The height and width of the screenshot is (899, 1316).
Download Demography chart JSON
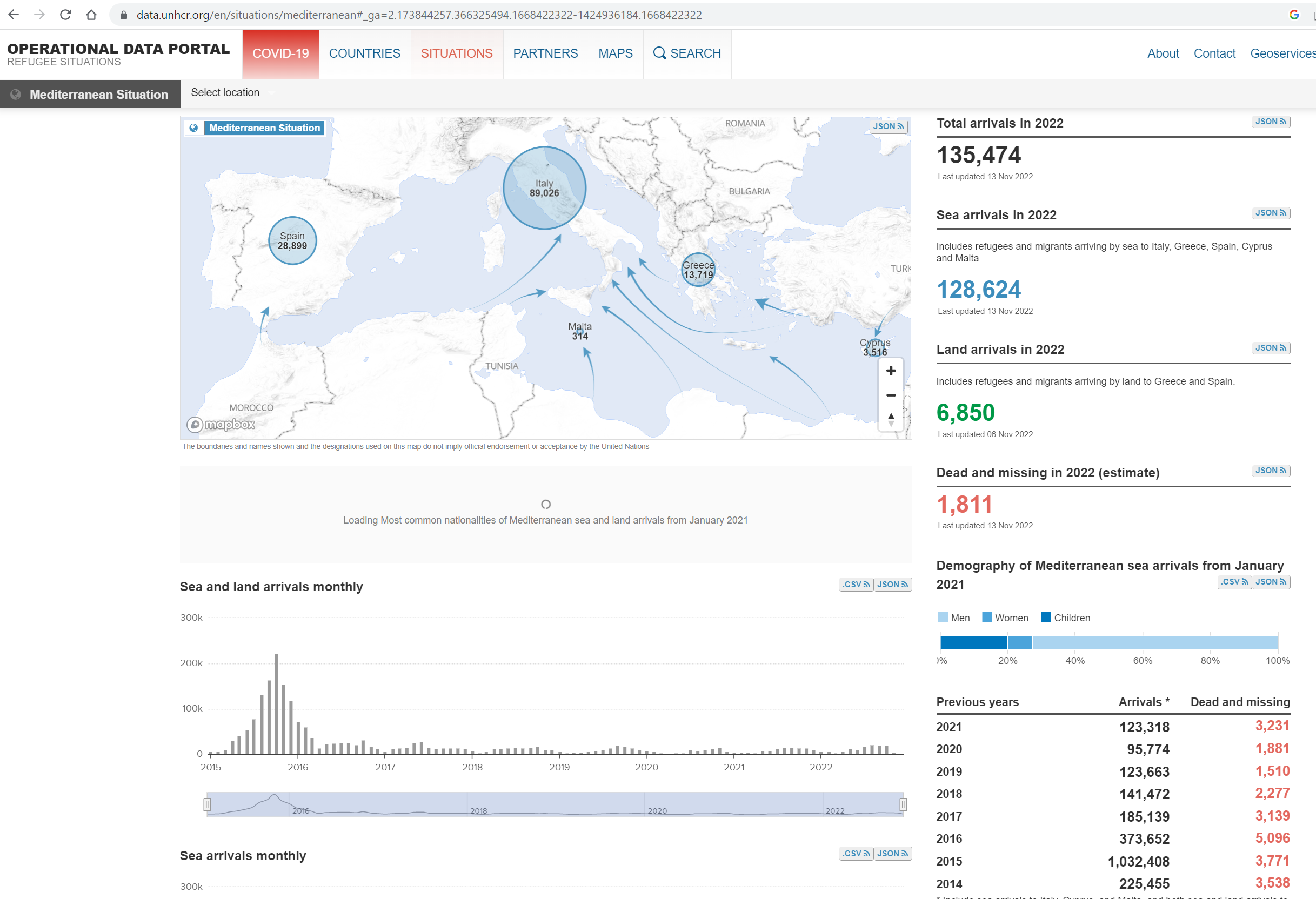tap(1271, 582)
